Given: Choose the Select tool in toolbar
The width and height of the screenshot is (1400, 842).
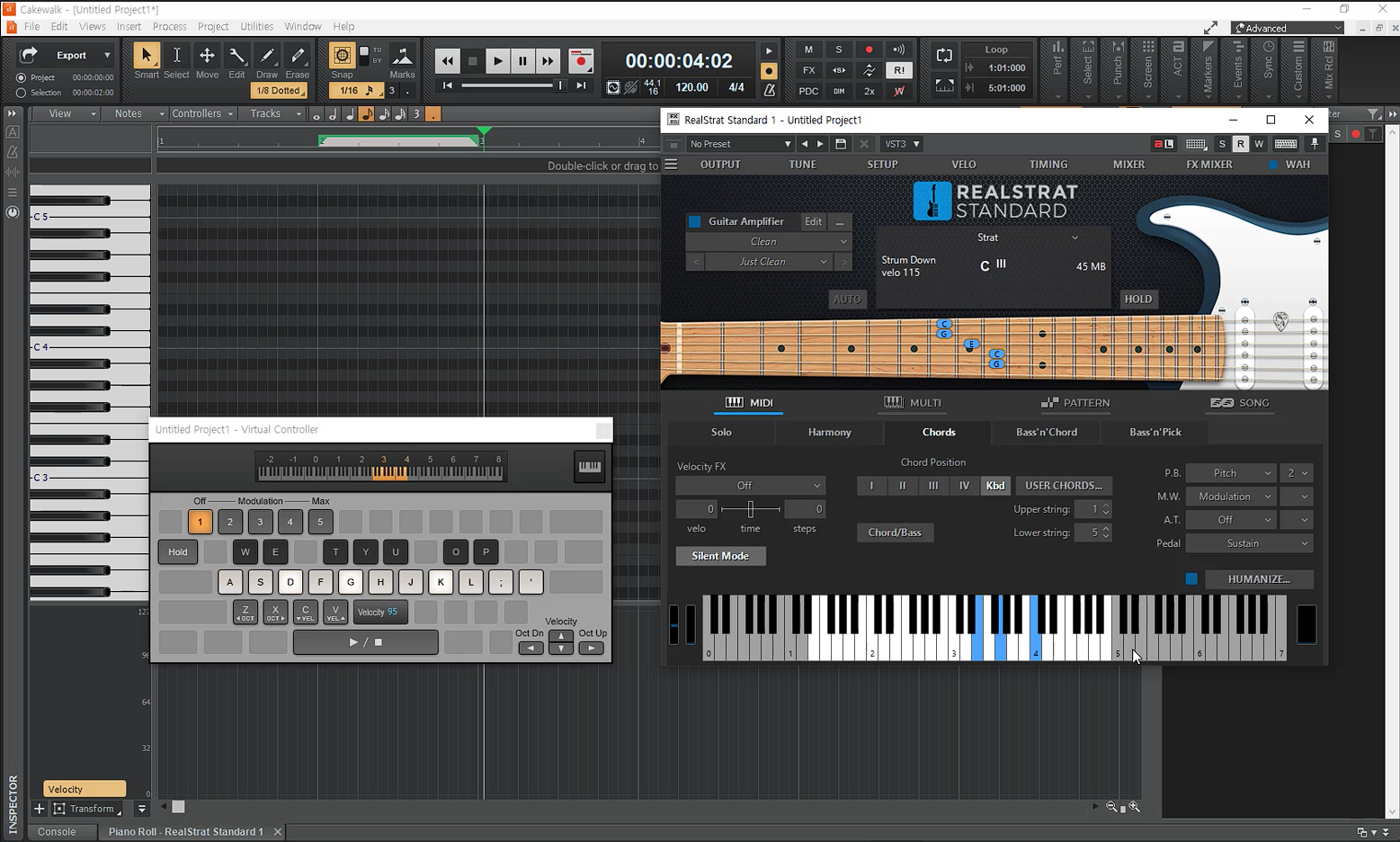Looking at the screenshot, I should click(x=176, y=56).
